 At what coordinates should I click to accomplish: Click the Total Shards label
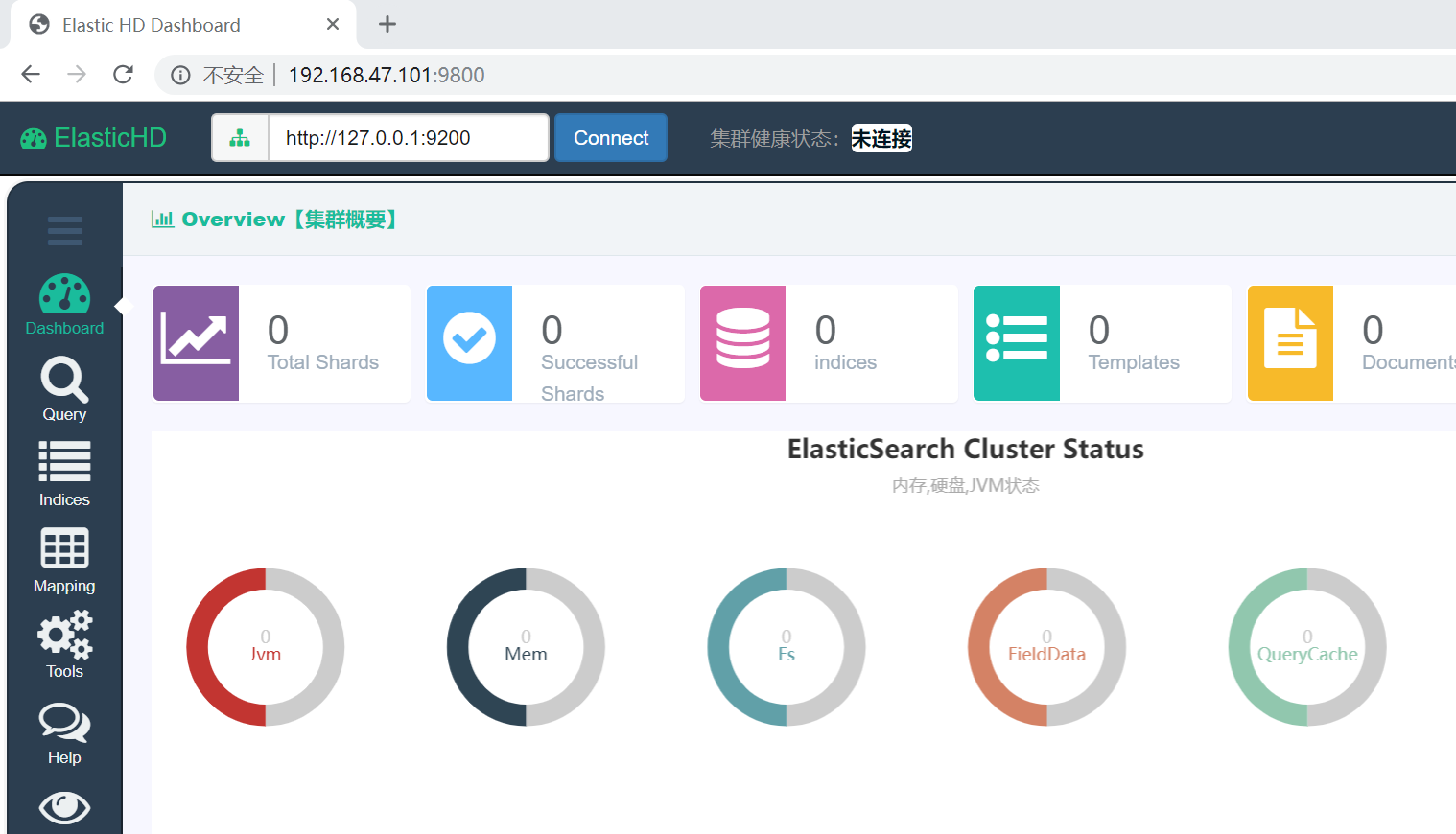[x=323, y=362]
